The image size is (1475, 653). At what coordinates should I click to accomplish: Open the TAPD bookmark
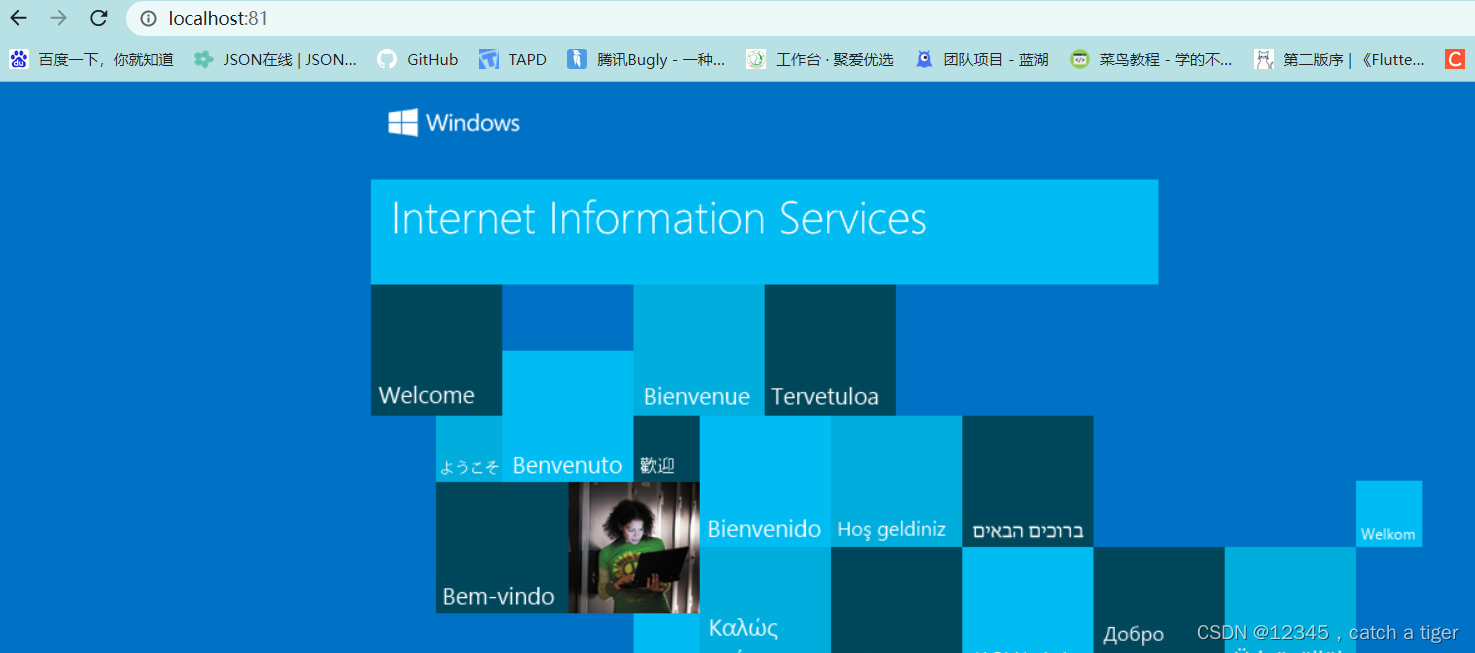pos(527,60)
